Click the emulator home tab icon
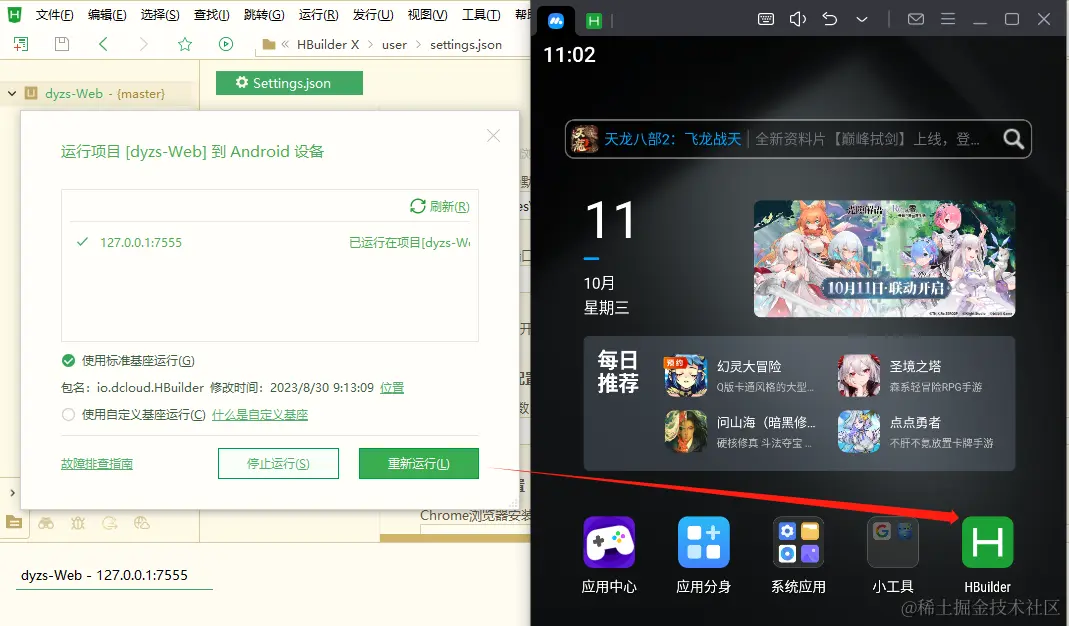Viewport: 1069px width, 626px height. (x=556, y=20)
